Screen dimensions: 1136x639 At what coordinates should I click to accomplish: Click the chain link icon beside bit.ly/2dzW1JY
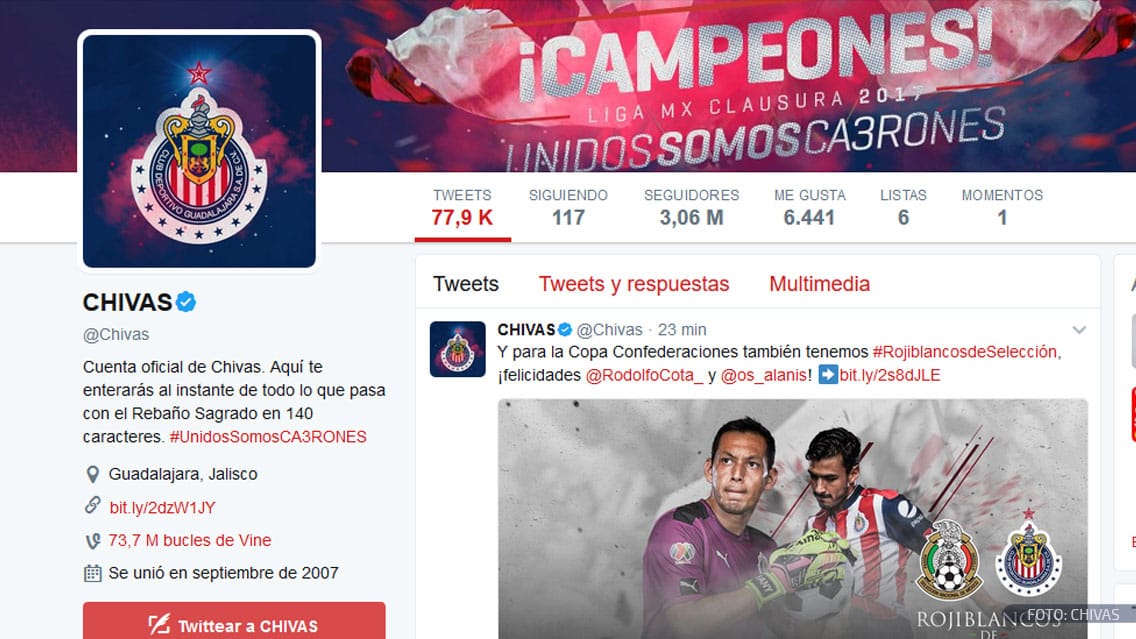pos(93,506)
